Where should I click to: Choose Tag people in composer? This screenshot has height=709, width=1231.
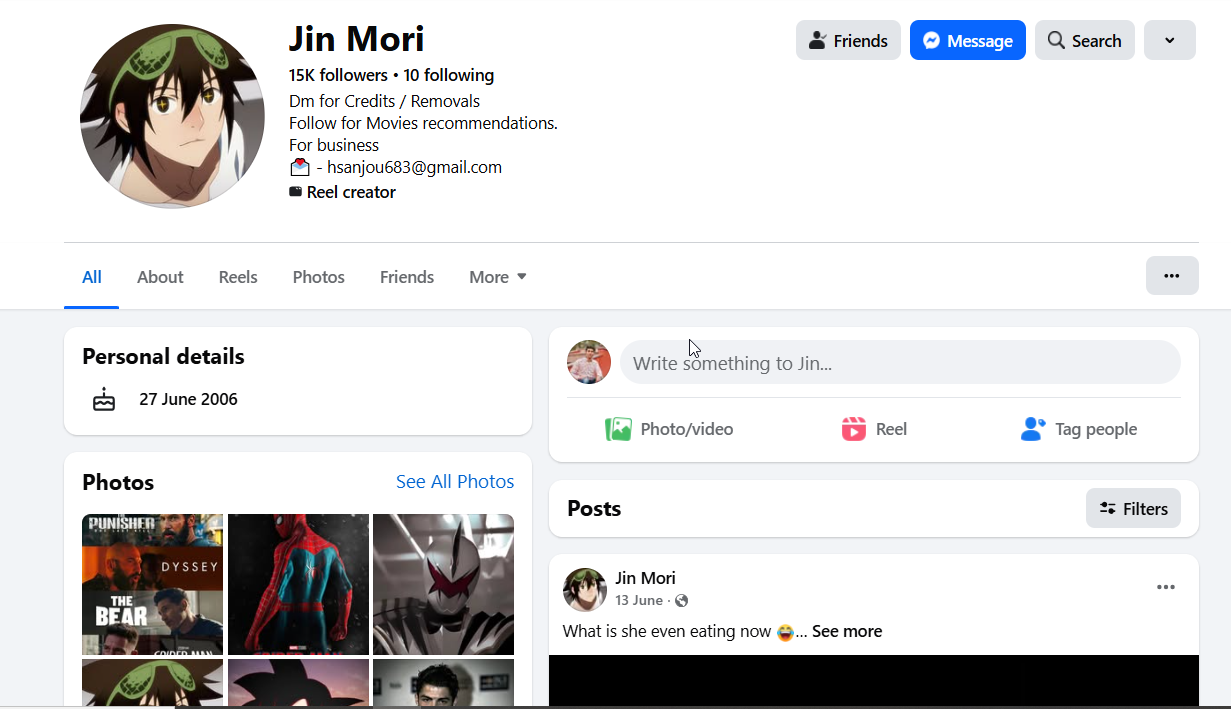[x=1079, y=429]
